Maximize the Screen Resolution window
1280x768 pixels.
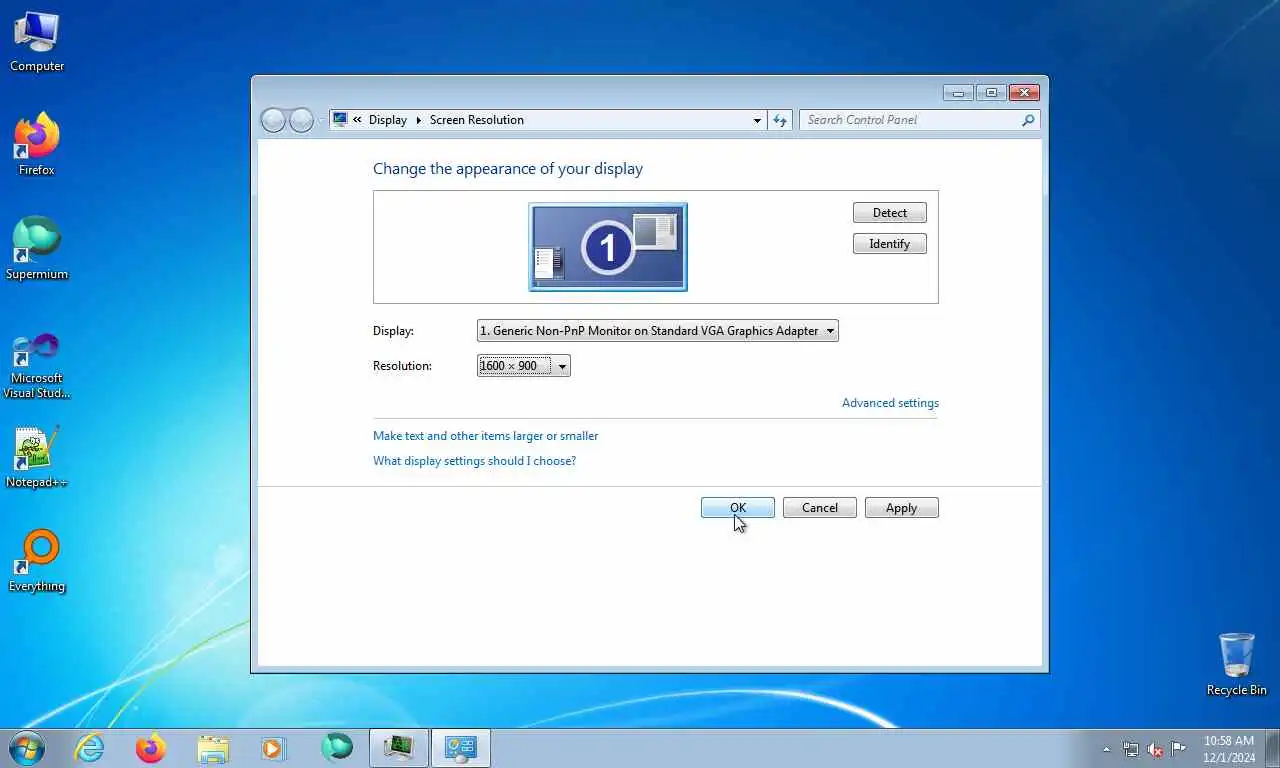point(990,93)
